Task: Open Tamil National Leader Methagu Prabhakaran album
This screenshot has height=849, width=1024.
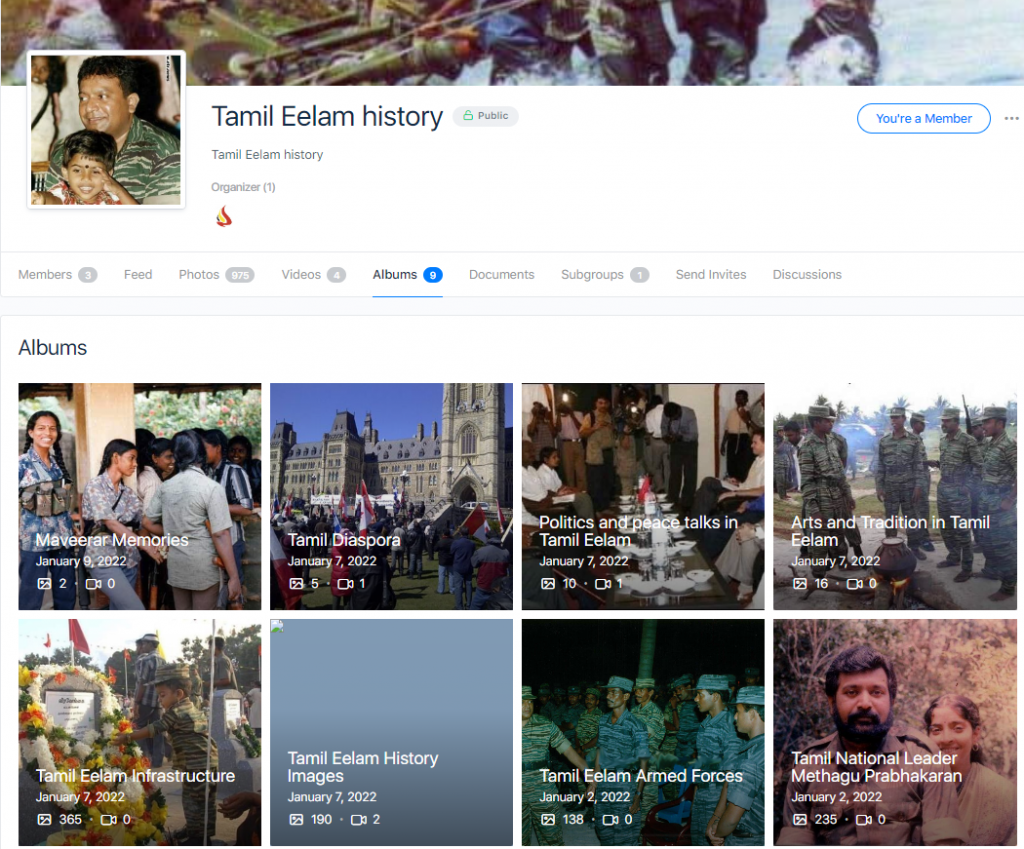Action: 895,732
